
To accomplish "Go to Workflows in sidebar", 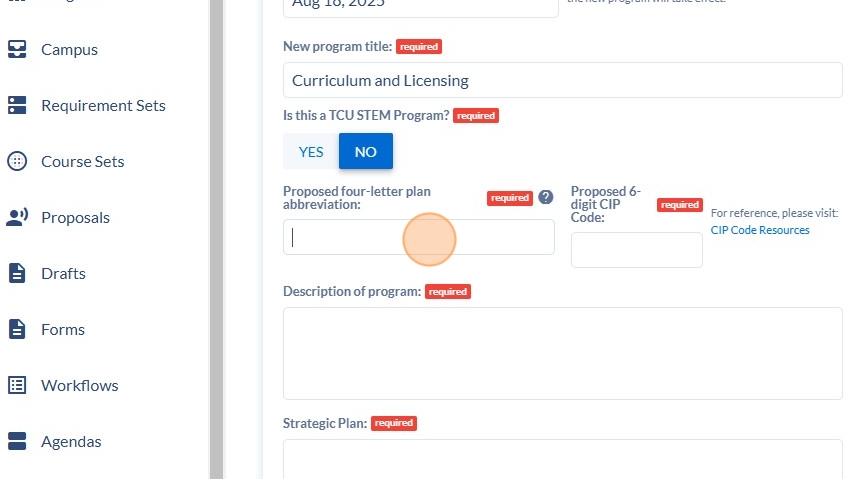I will tap(80, 386).
